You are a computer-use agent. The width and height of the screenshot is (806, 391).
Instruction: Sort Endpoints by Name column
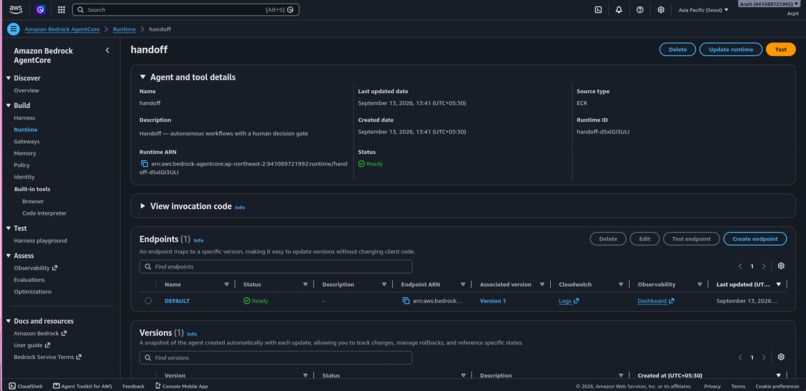227,284
